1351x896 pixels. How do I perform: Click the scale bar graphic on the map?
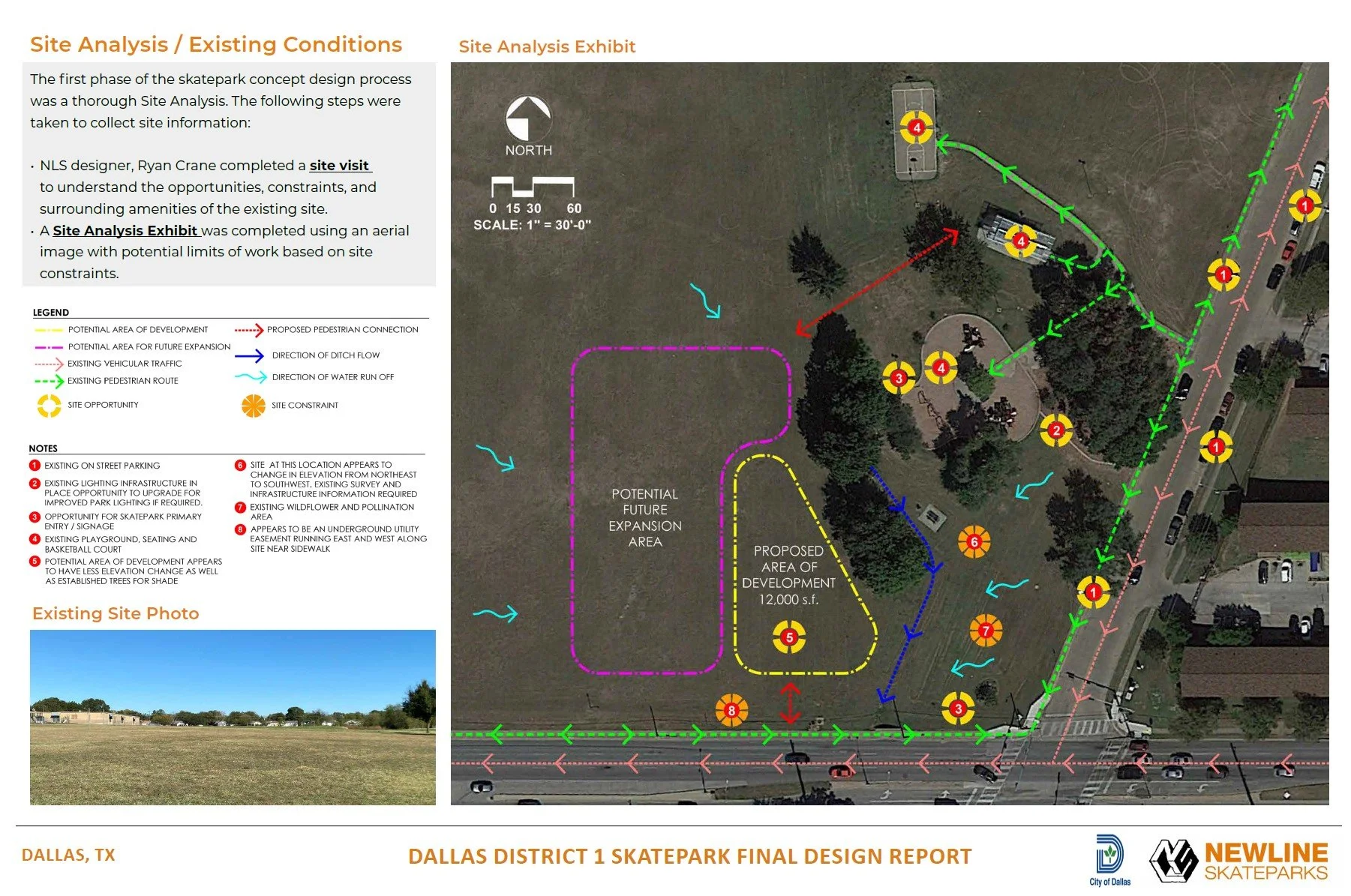(x=533, y=187)
